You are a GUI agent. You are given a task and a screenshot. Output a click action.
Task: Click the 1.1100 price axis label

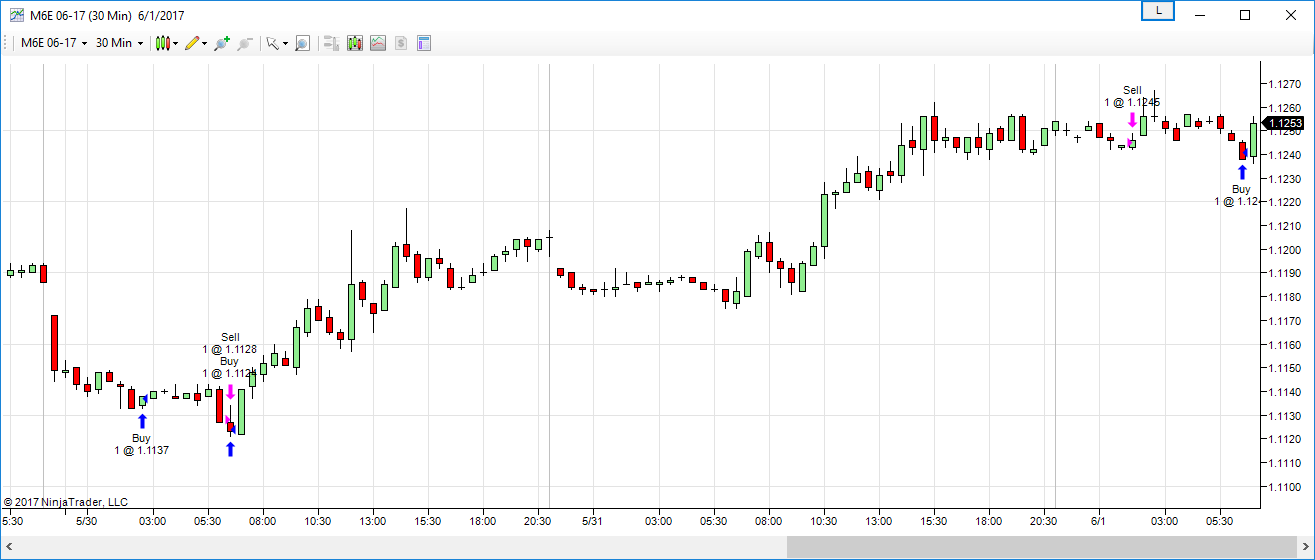tap(1284, 487)
